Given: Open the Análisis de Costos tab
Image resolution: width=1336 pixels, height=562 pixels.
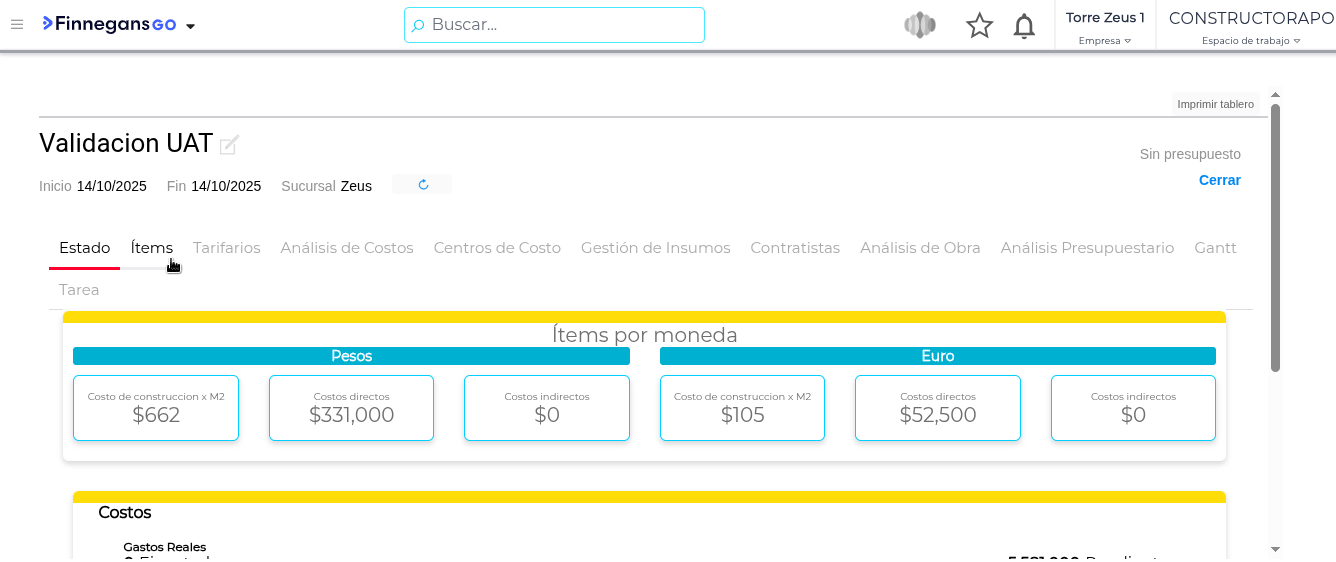Looking at the screenshot, I should (x=346, y=248).
